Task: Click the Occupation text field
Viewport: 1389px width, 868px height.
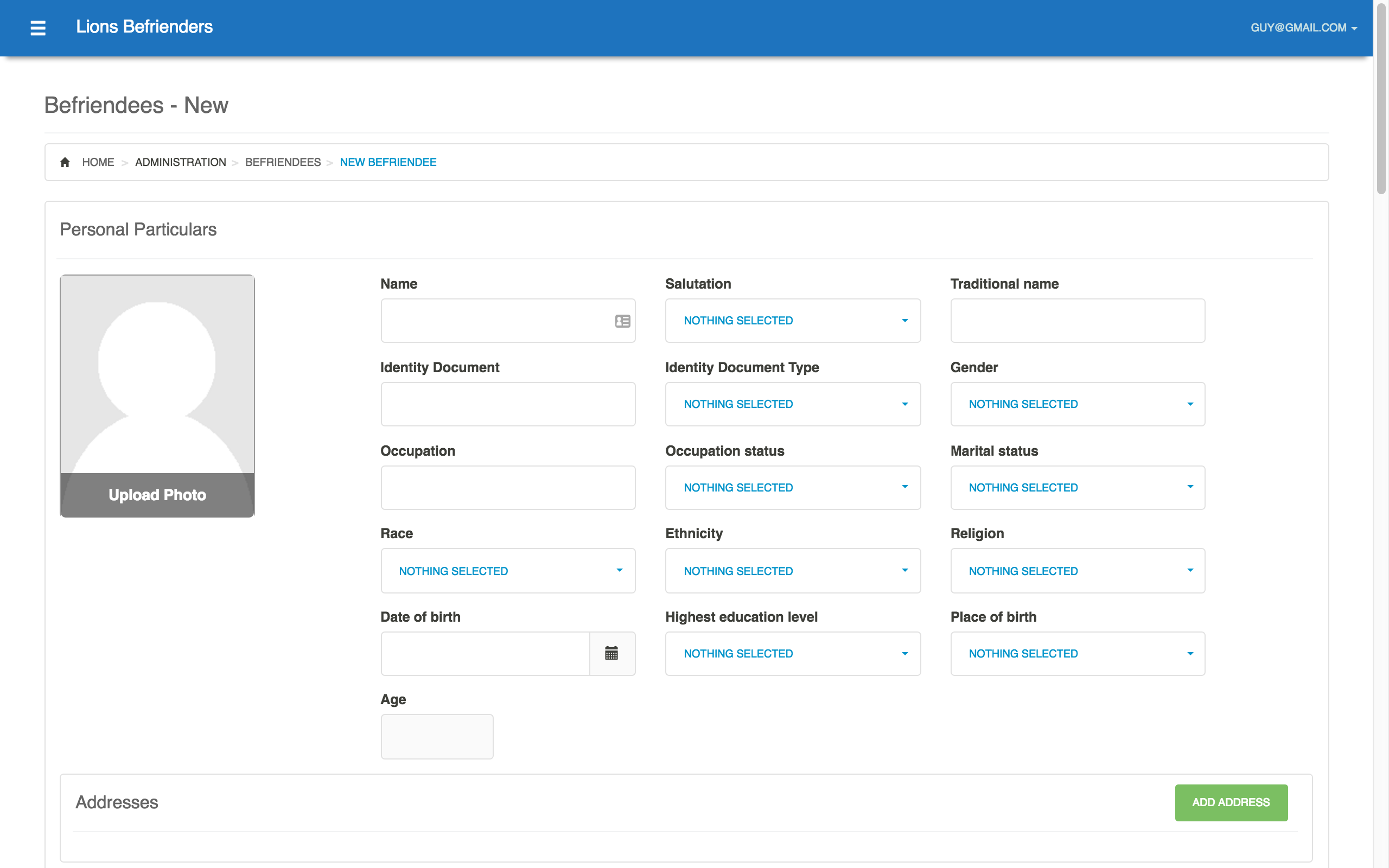Action: pyautogui.click(x=508, y=487)
